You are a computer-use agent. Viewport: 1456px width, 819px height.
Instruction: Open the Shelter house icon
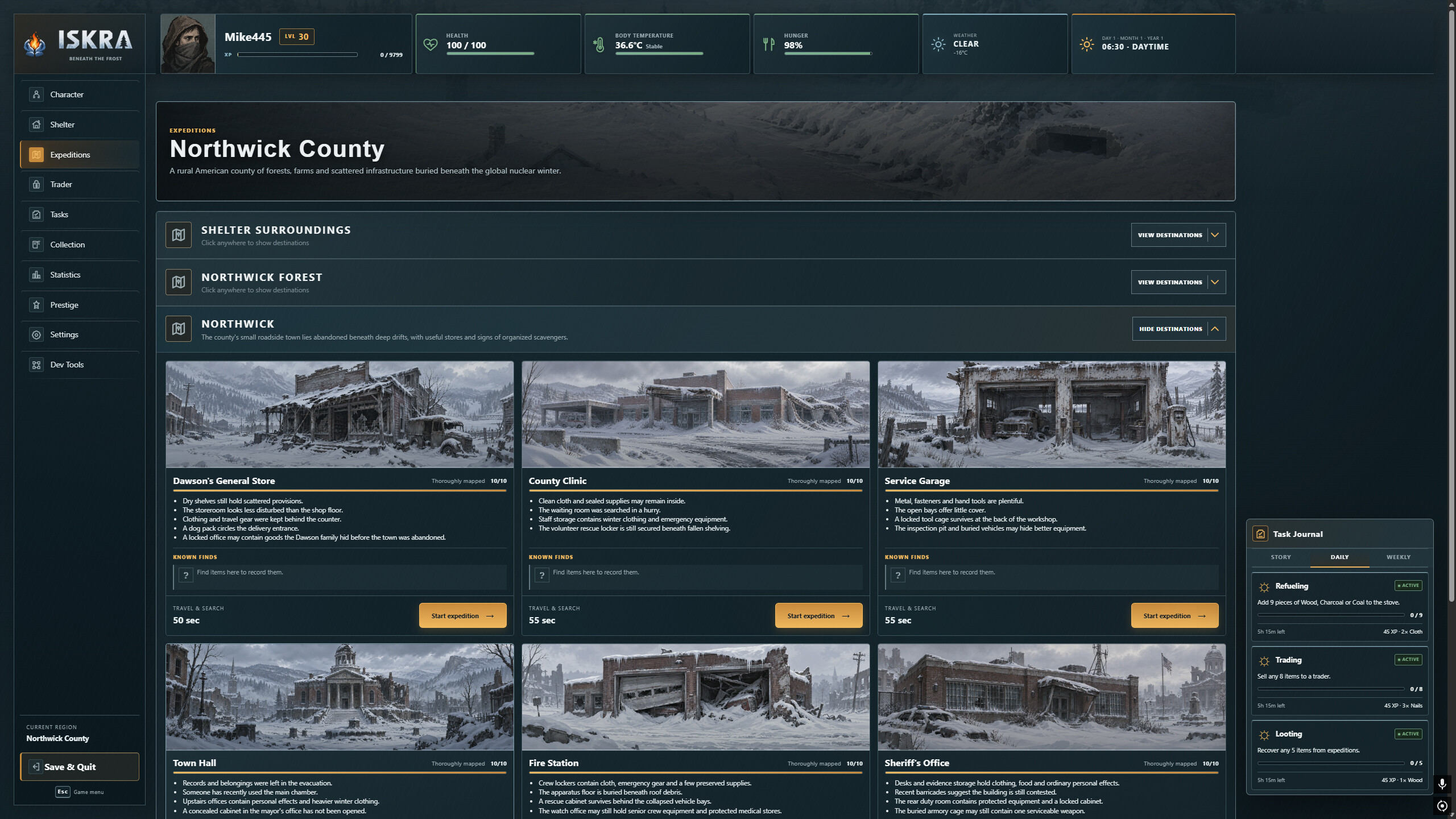[36, 125]
